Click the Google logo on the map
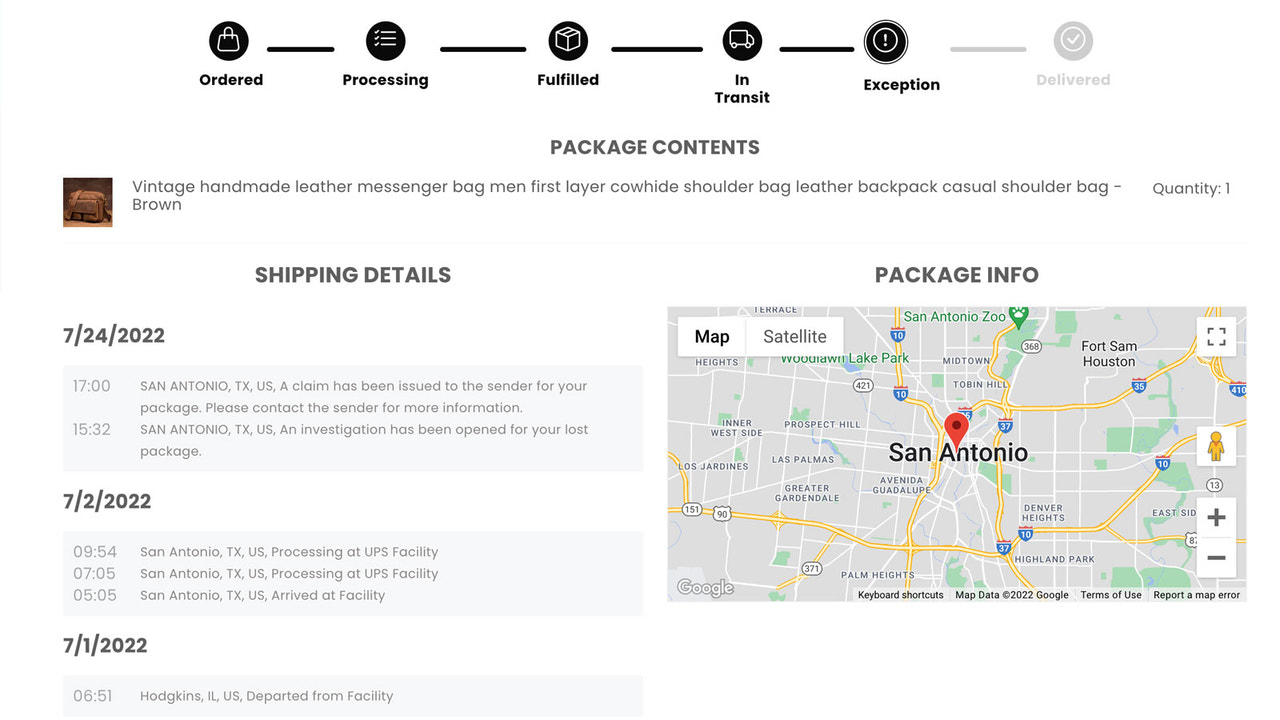This screenshot has width=1280, height=720. 703,587
